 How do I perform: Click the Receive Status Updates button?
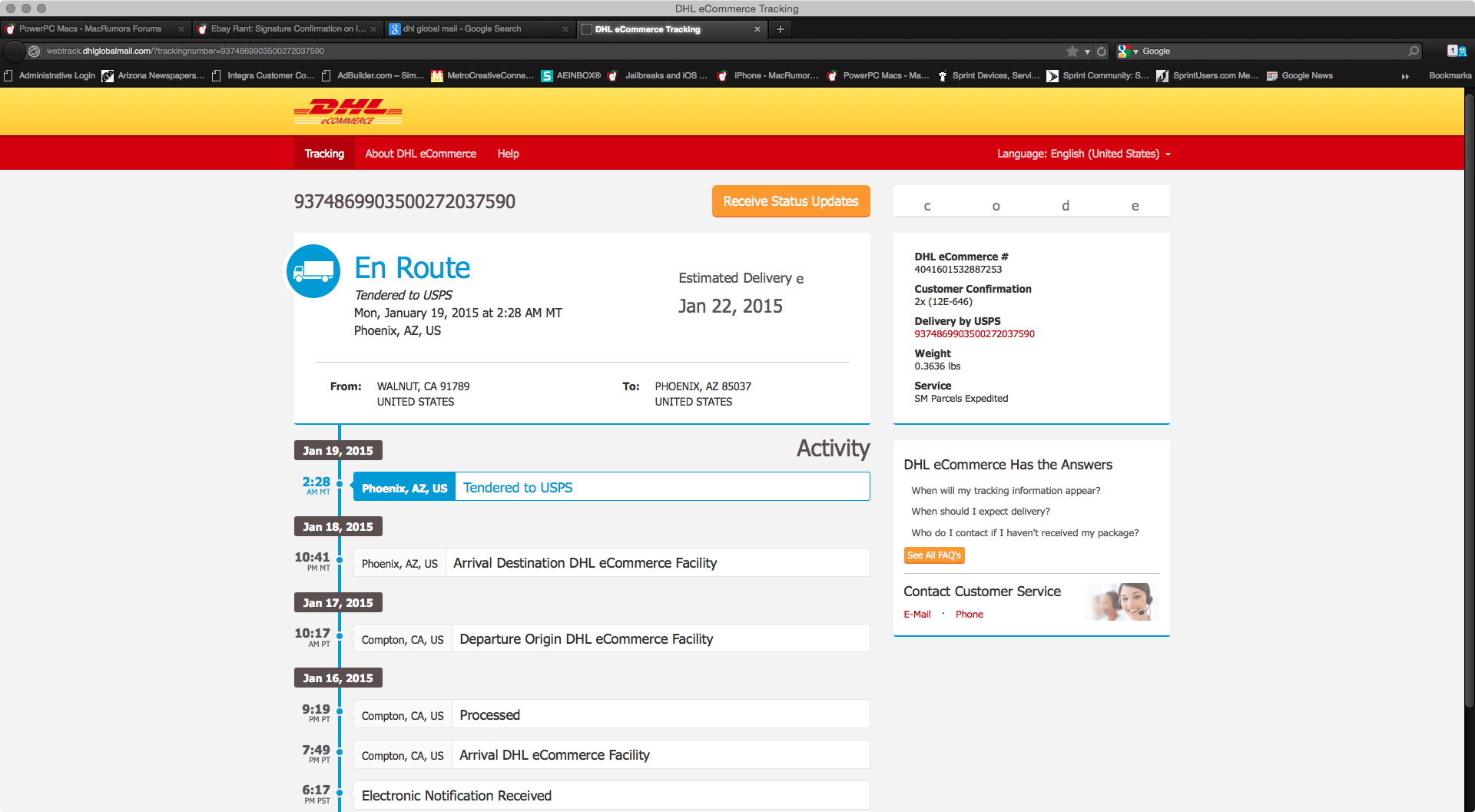(x=791, y=201)
